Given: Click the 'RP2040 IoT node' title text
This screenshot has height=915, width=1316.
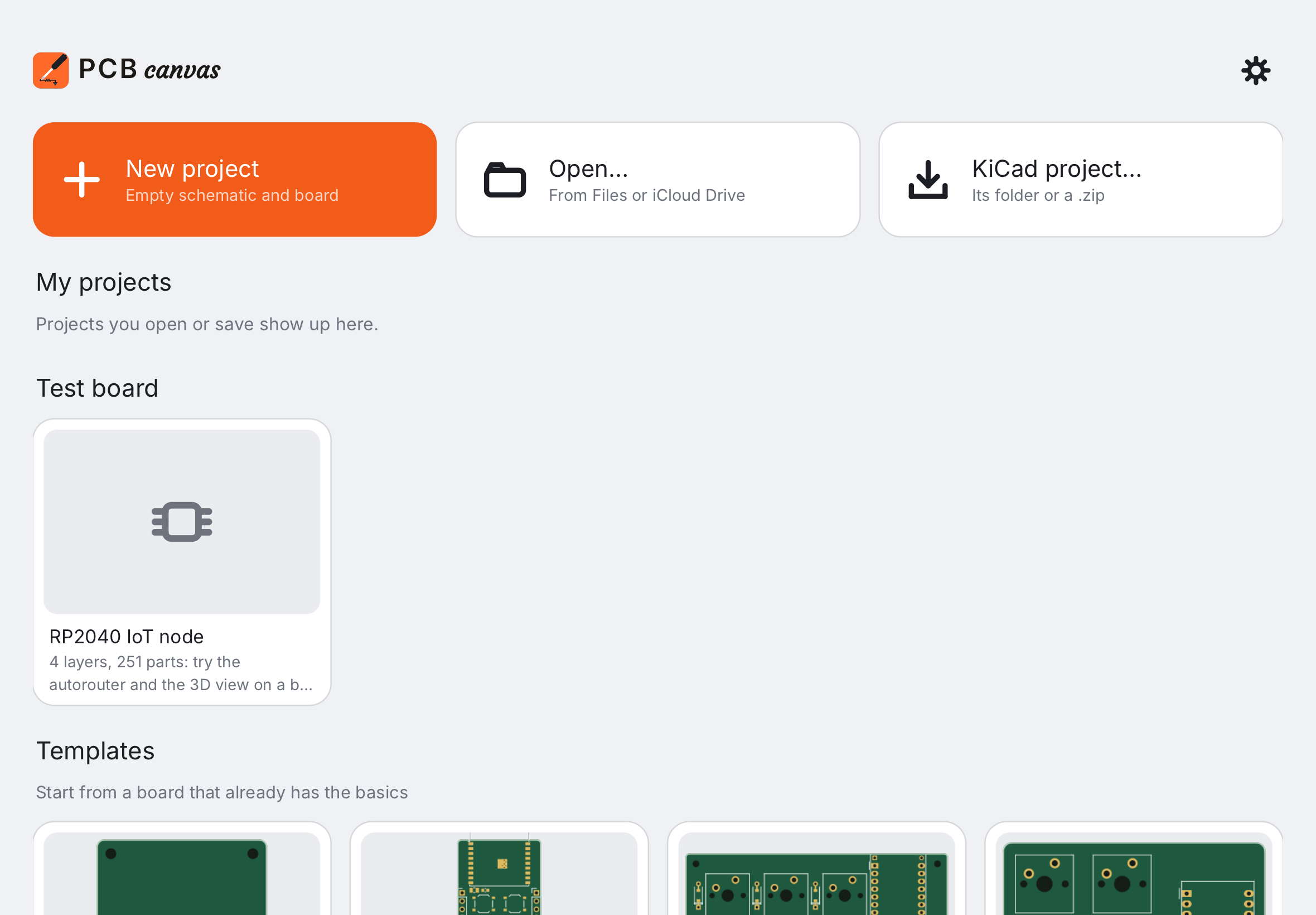Looking at the screenshot, I should (127, 637).
